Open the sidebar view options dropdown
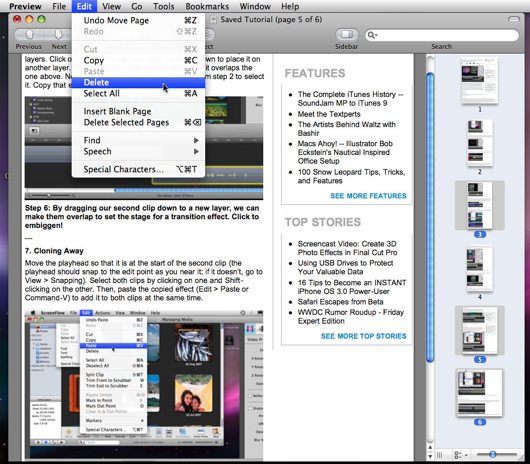 (460, 455)
